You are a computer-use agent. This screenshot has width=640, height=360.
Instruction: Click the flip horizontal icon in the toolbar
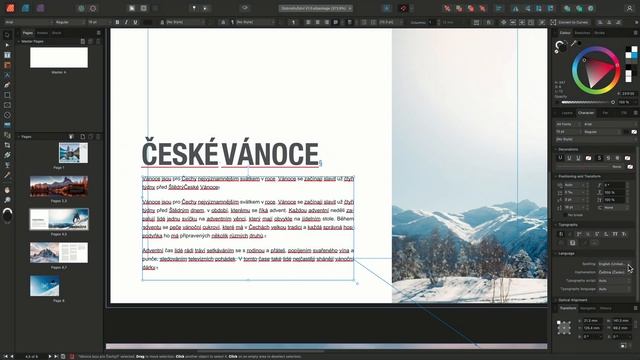click(x=516, y=8)
